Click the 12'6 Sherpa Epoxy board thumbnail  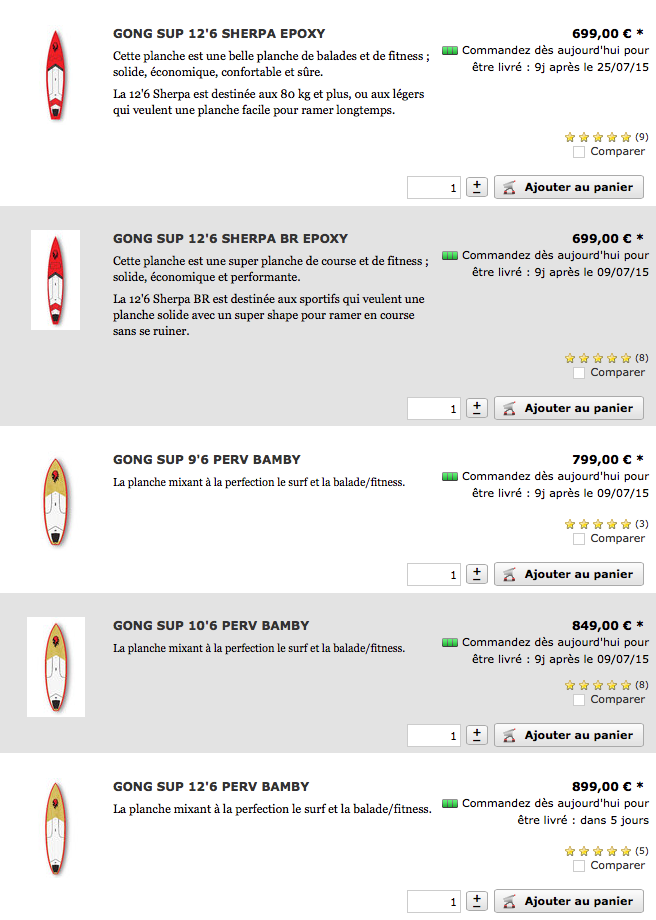coord(55,75)
